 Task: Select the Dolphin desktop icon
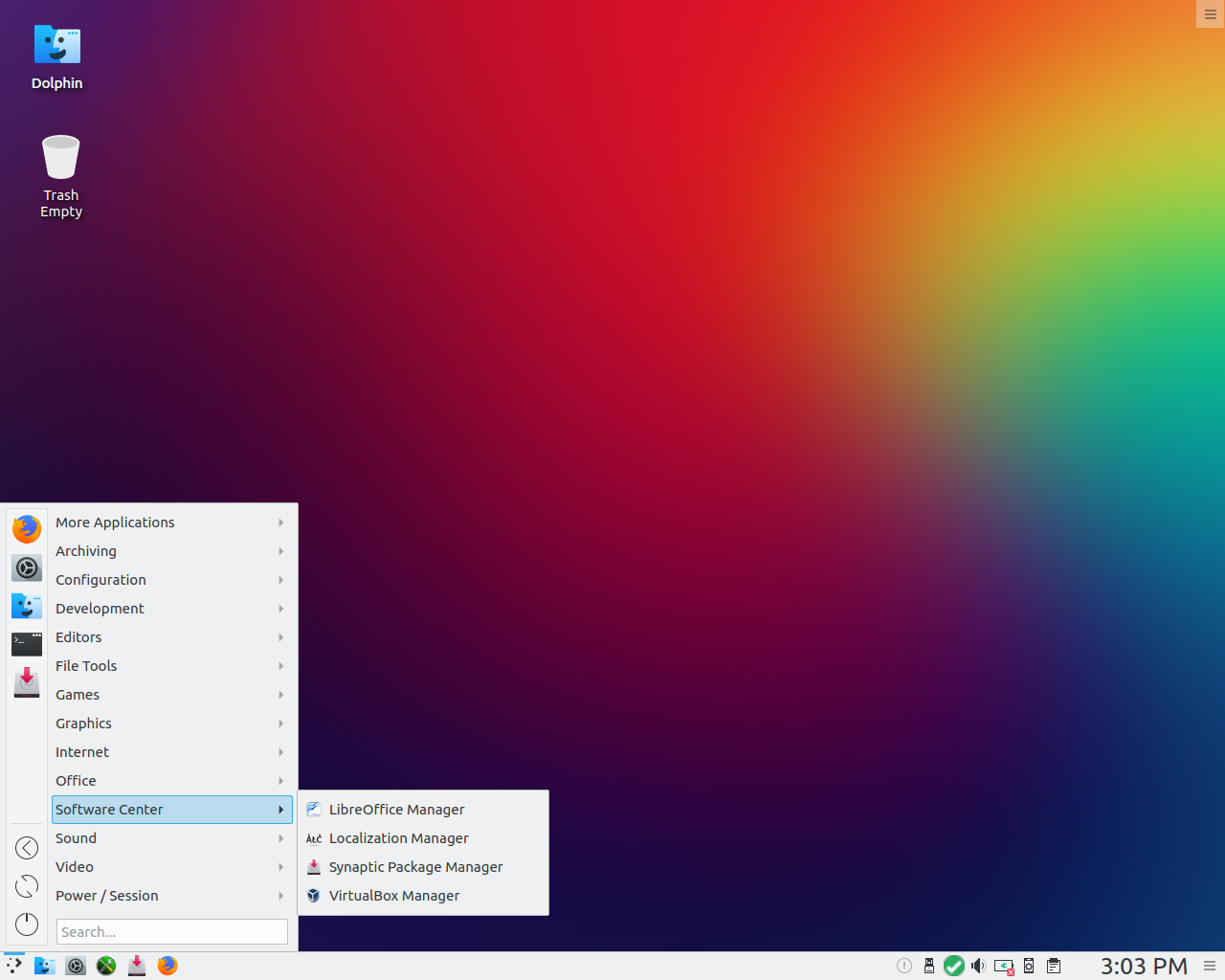pos(57,57)
